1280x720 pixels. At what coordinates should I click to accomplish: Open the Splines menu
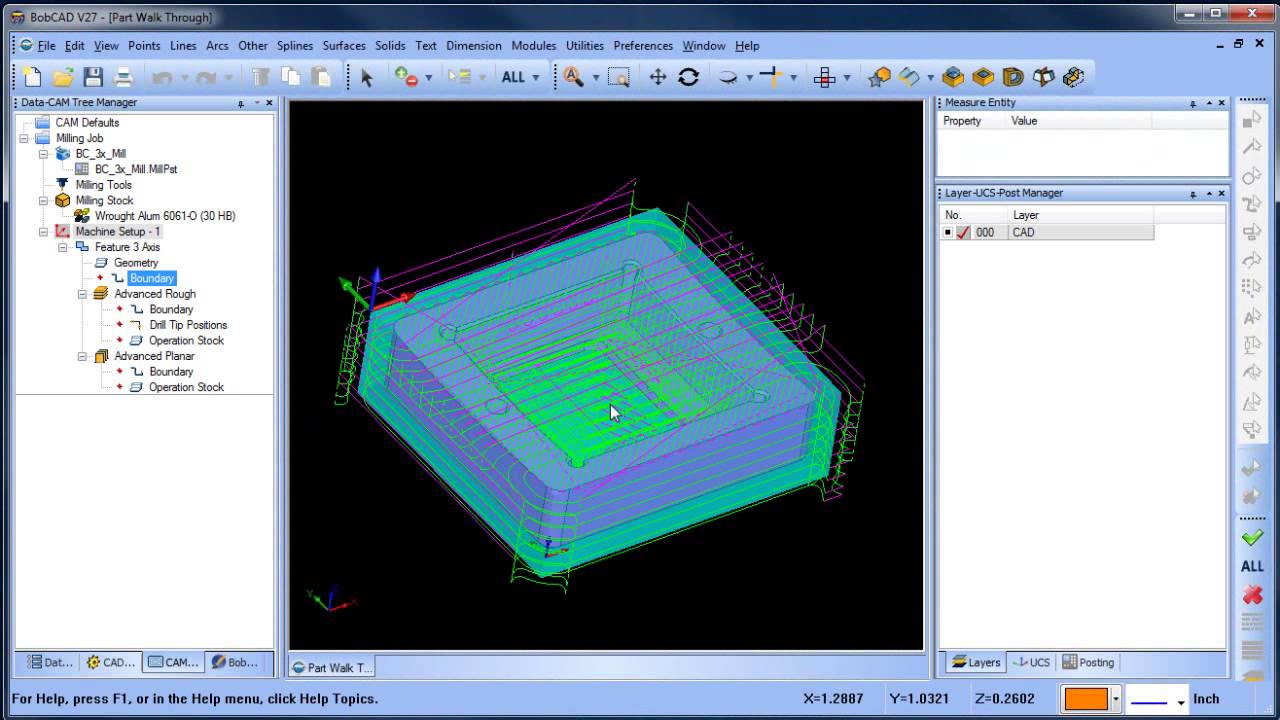pos(295,46)
